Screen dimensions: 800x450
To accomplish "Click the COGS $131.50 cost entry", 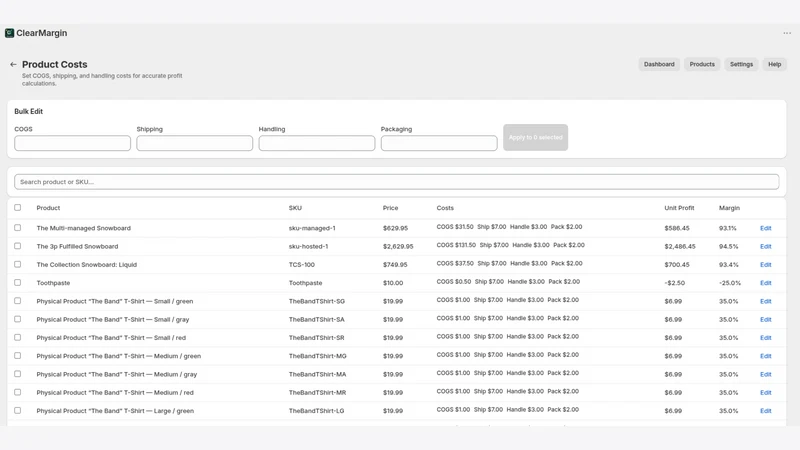I will click(x=456, y=245).
